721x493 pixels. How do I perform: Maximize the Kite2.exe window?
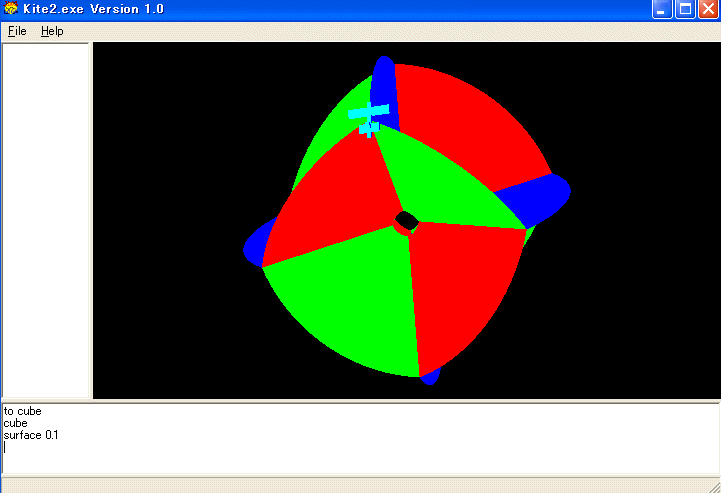tap(685, 9)
